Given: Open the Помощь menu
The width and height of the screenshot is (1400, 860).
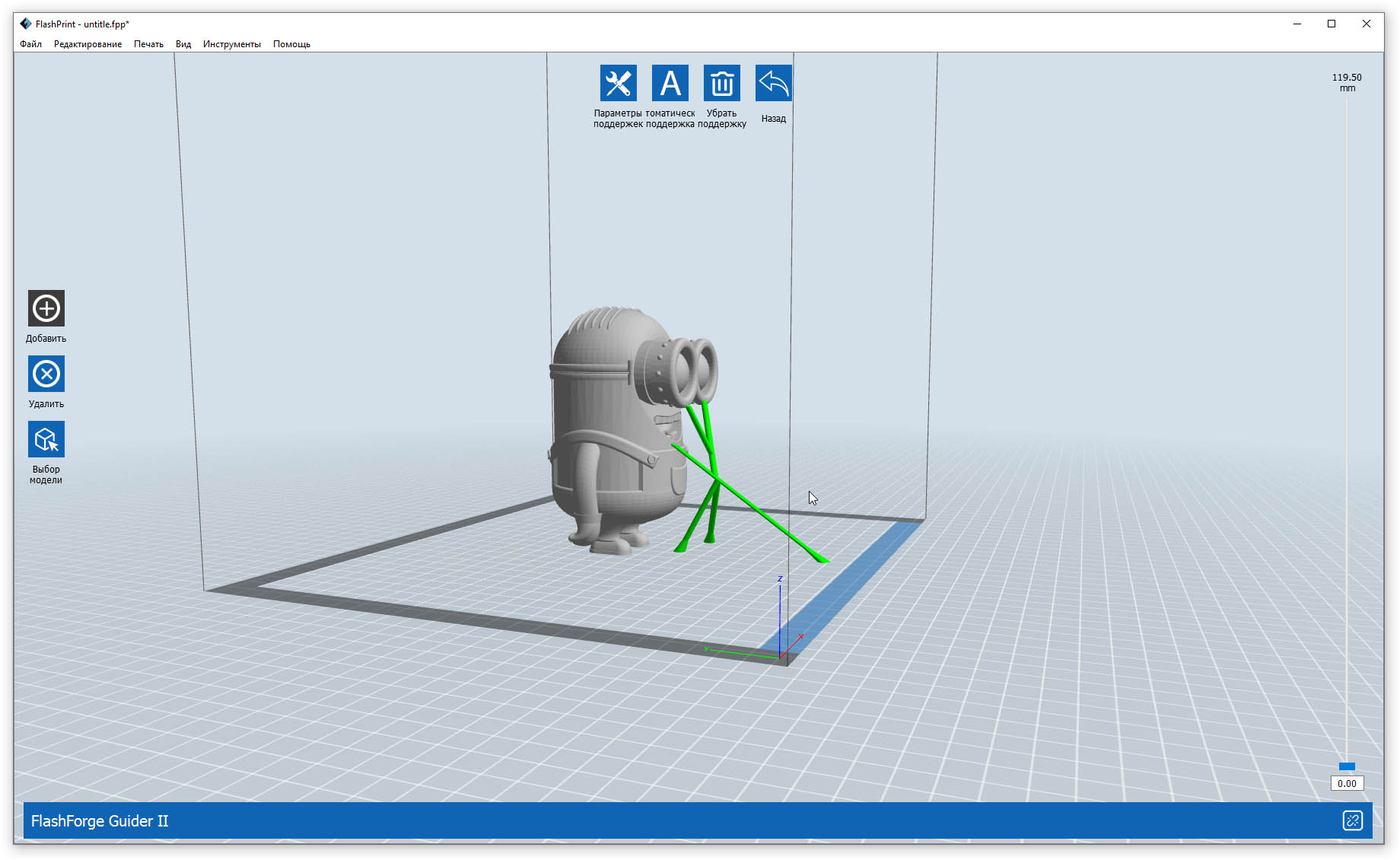Looking at the screenshot, I should (x=291, y=44).
